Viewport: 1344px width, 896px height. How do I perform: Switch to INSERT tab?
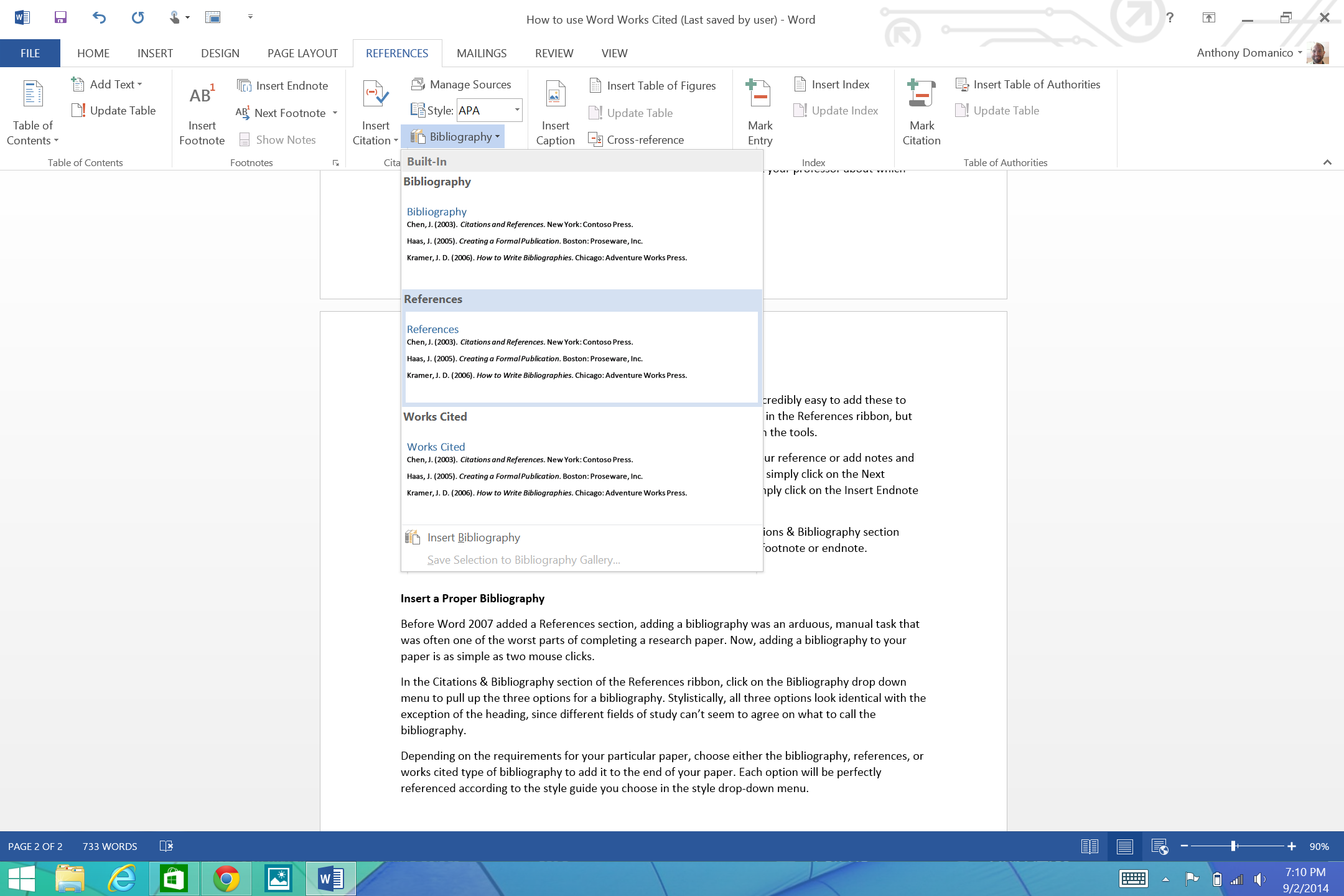click(155, 53)
